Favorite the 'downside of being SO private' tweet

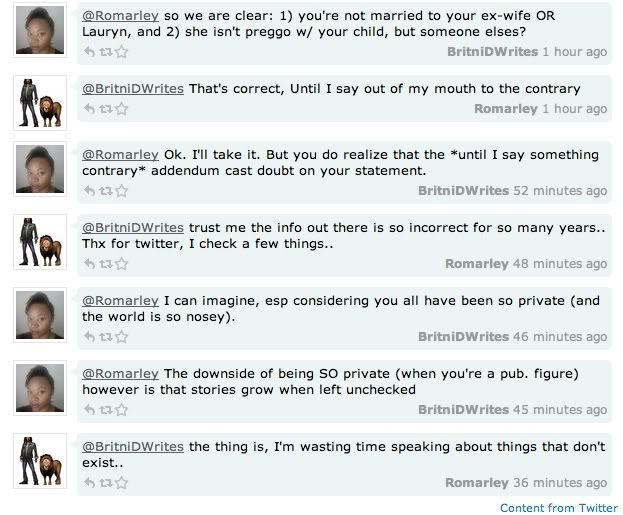tap(122, 410)
